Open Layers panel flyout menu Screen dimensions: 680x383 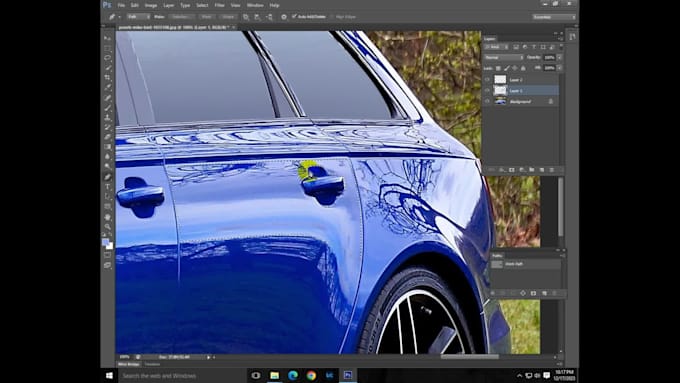[560, 39]
